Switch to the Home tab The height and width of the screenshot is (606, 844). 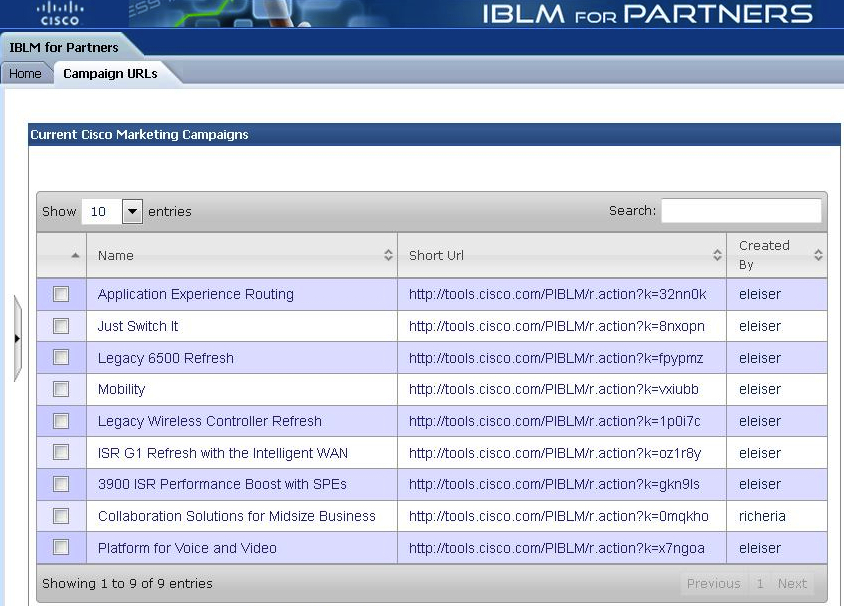coord(26,72)
